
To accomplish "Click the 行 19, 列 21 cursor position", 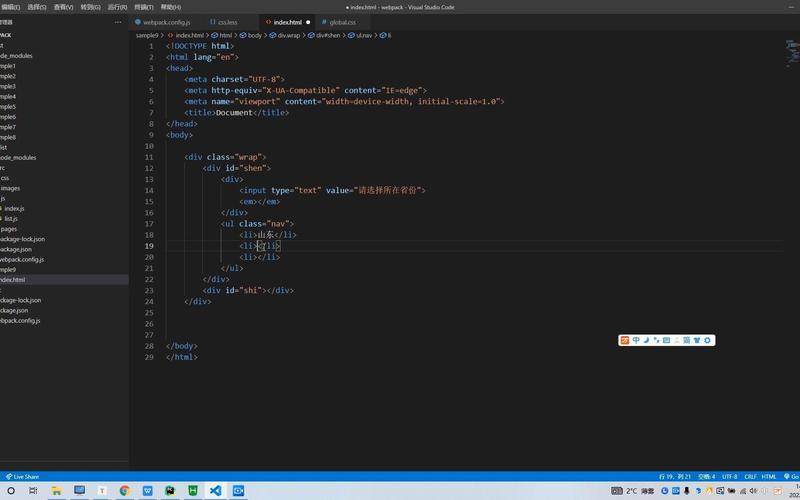I will pos(674,477).
